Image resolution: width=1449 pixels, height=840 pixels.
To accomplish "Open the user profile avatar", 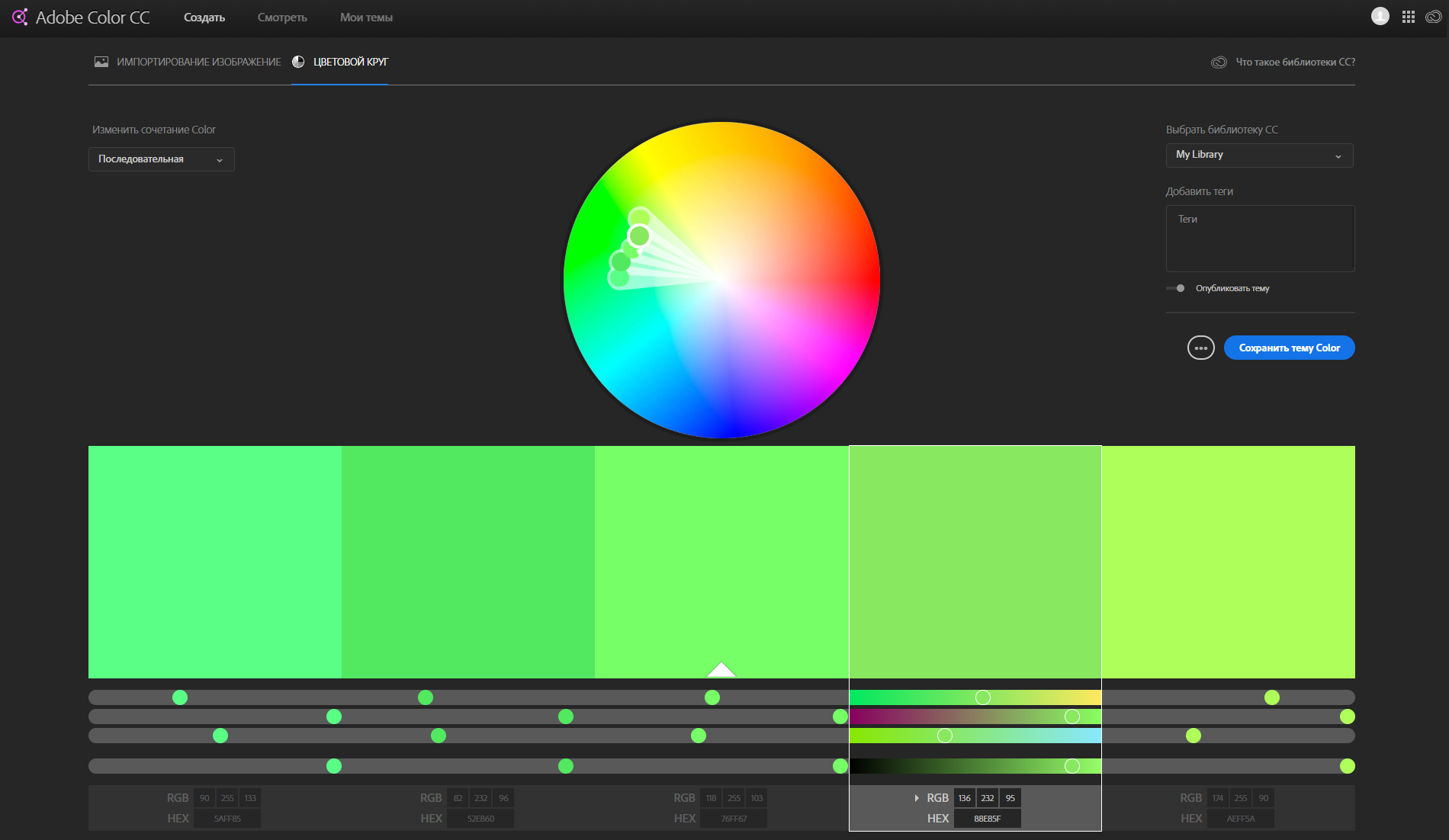I will point(1380,17).
